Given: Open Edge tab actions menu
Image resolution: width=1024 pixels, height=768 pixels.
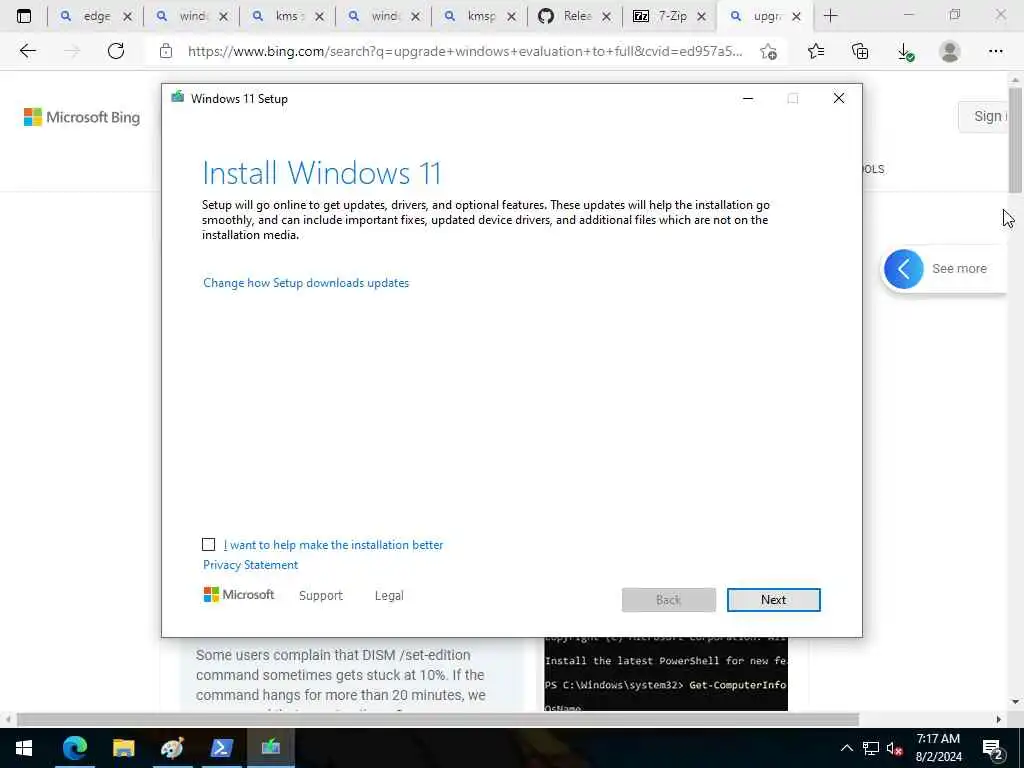Looking at the screenshot, I should [x=24, y=16].
